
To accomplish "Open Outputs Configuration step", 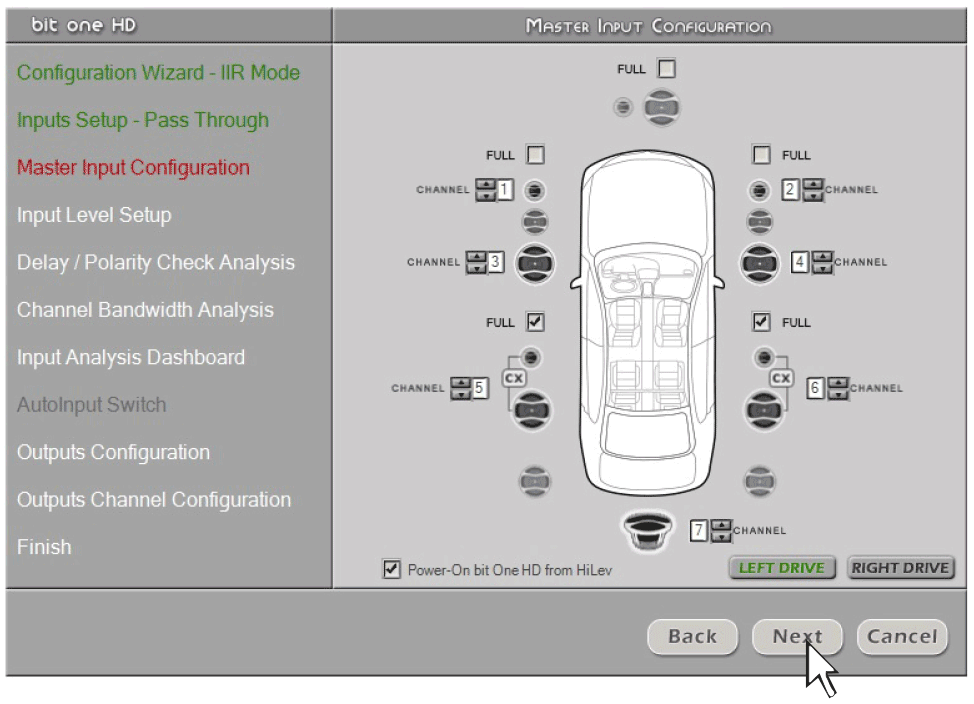I will (x=113, y=452).
